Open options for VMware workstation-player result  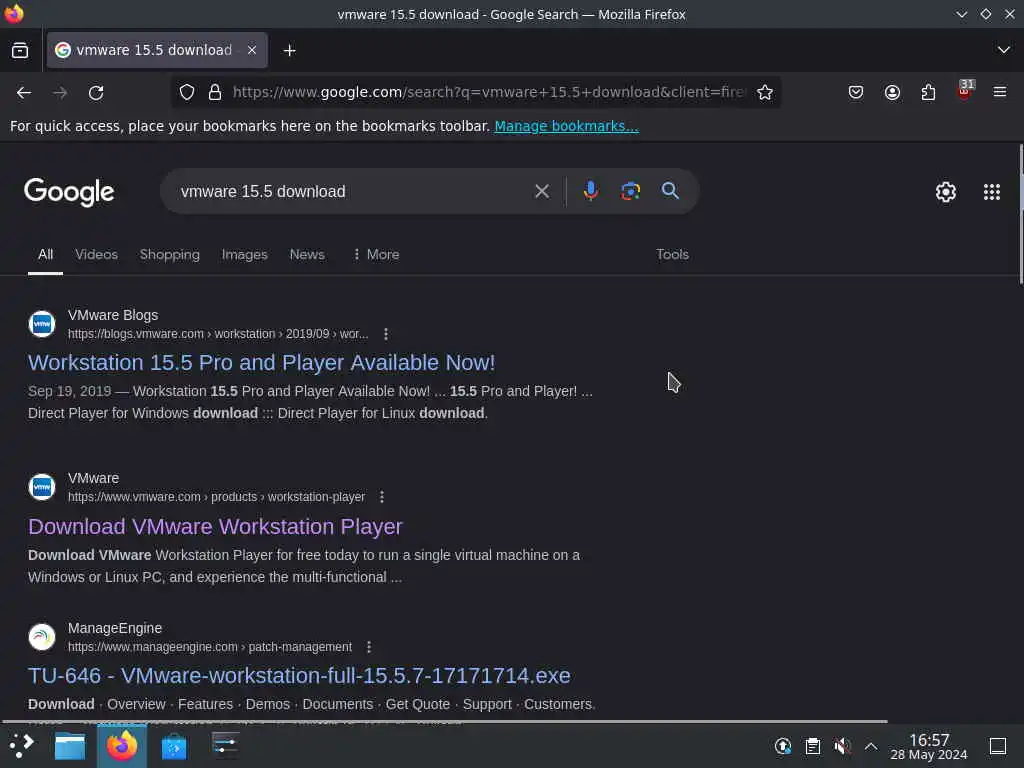382,497
